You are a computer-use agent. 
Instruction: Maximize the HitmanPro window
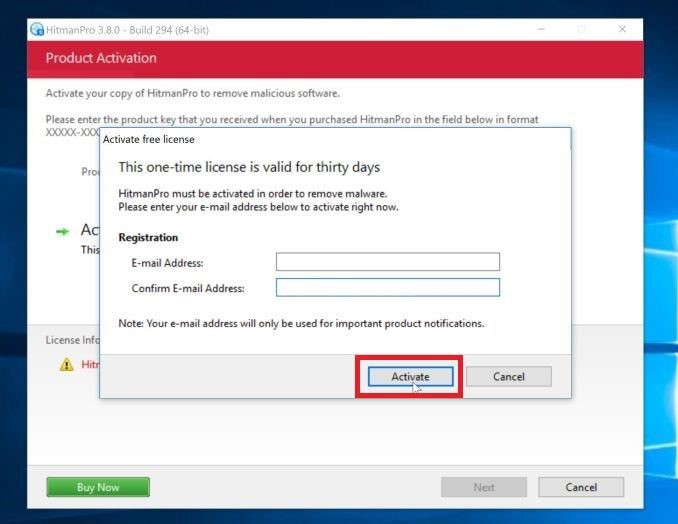(582, 30)
